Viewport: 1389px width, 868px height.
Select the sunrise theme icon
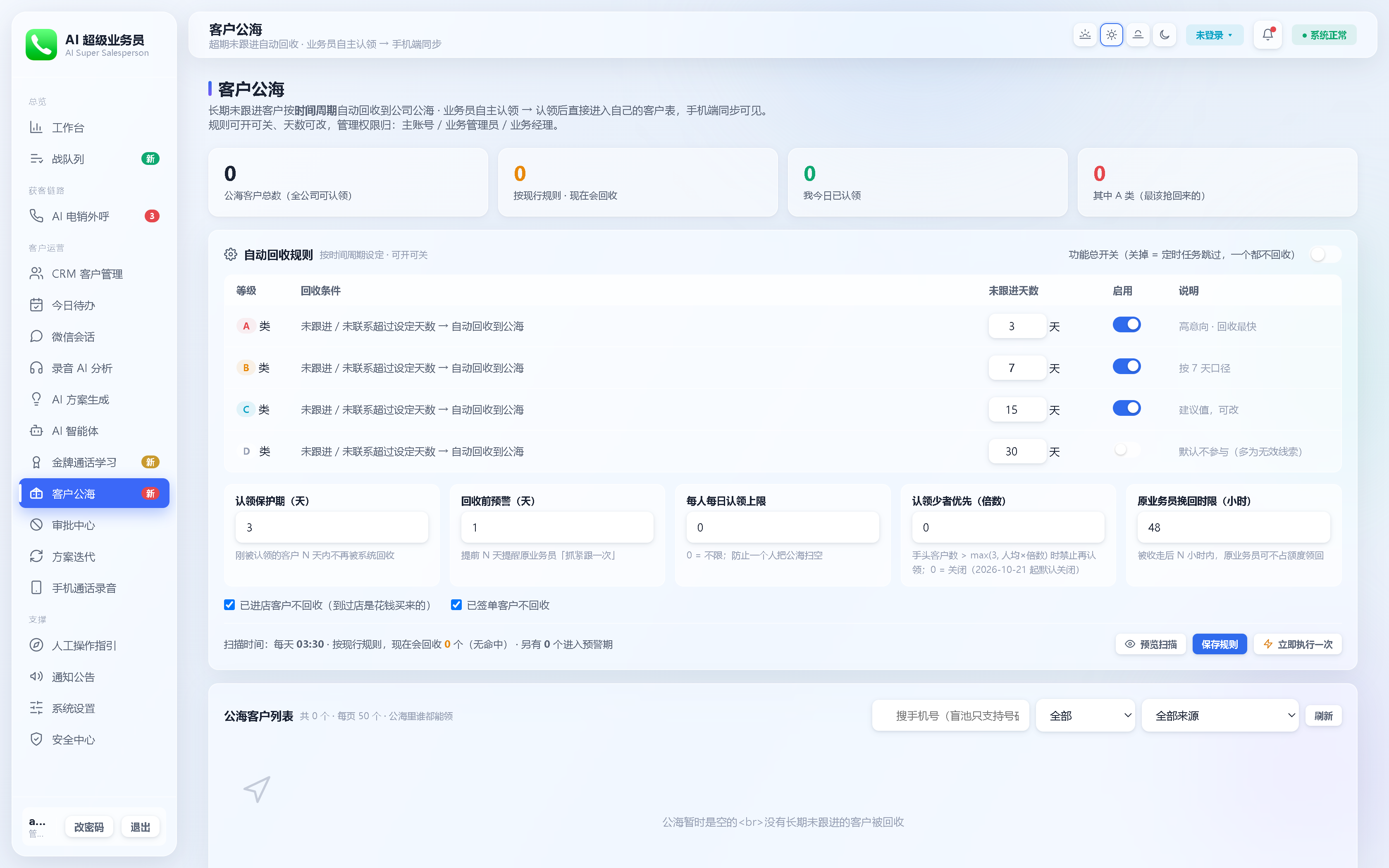point(1085,35)
